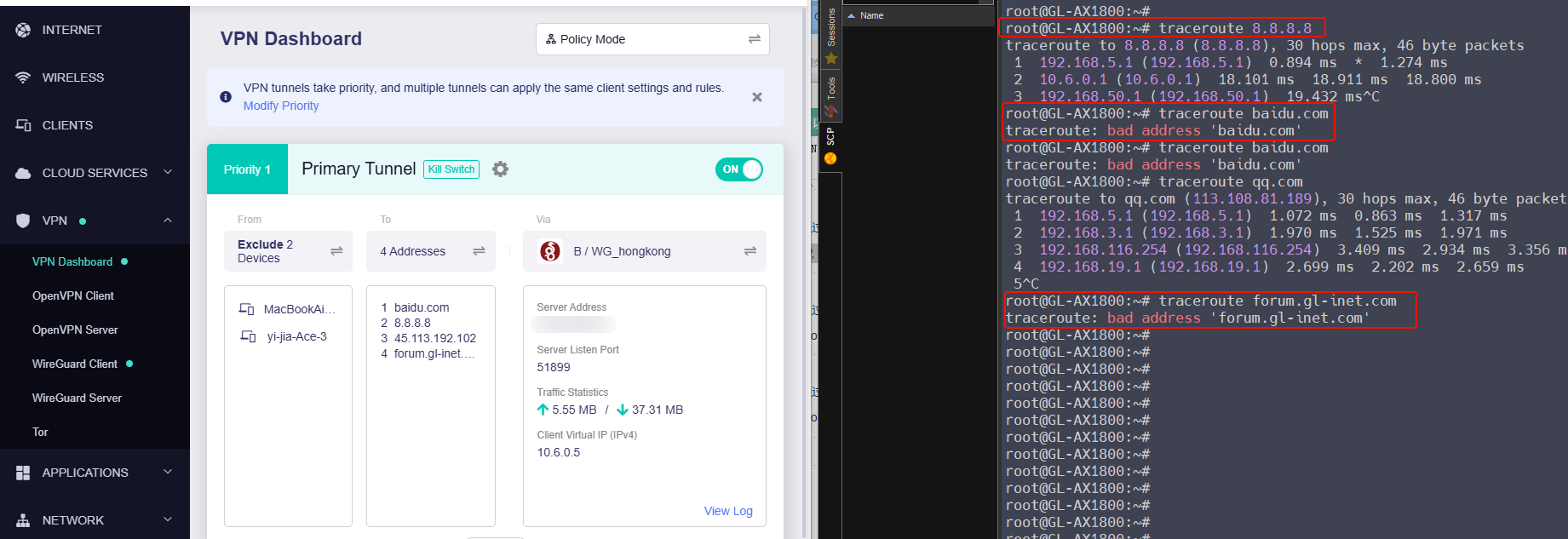Image resolution: width=1568 pixels, height=539 pixels.
Task: Click the Policy Mode switch arrows icon
Action: pyautogui.click(x=754, y=39)
